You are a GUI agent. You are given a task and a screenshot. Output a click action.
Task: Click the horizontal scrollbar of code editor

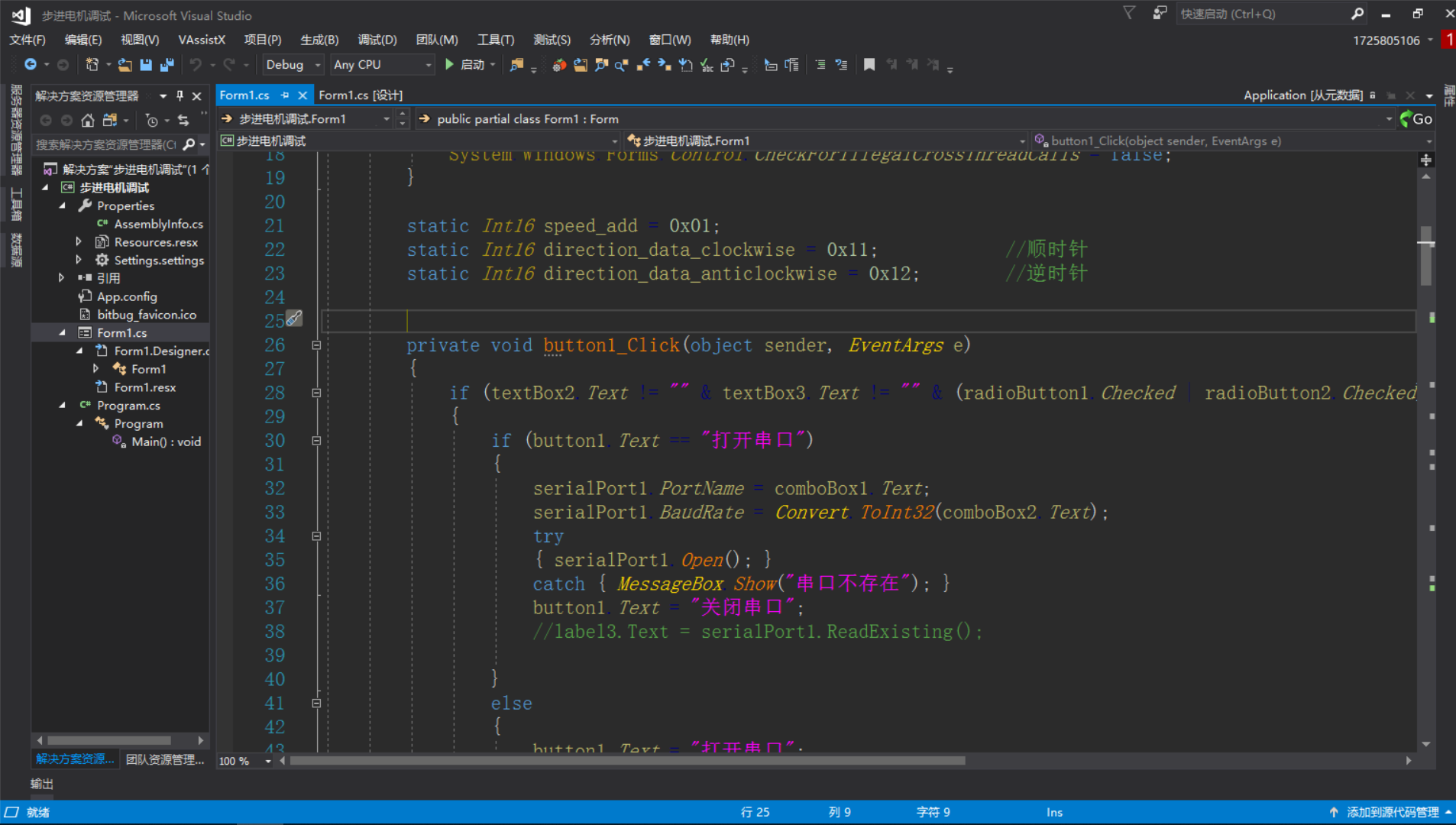626,761
